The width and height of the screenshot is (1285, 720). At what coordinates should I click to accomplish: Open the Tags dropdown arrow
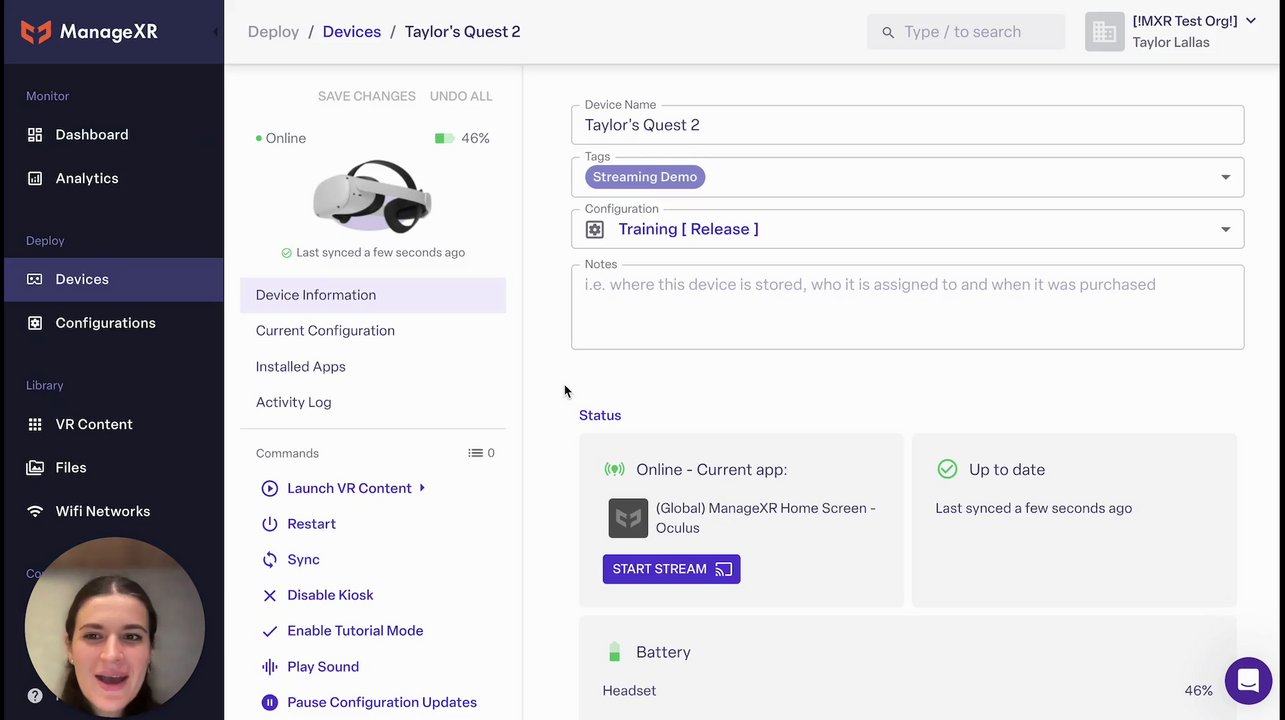click(1225, 177)
